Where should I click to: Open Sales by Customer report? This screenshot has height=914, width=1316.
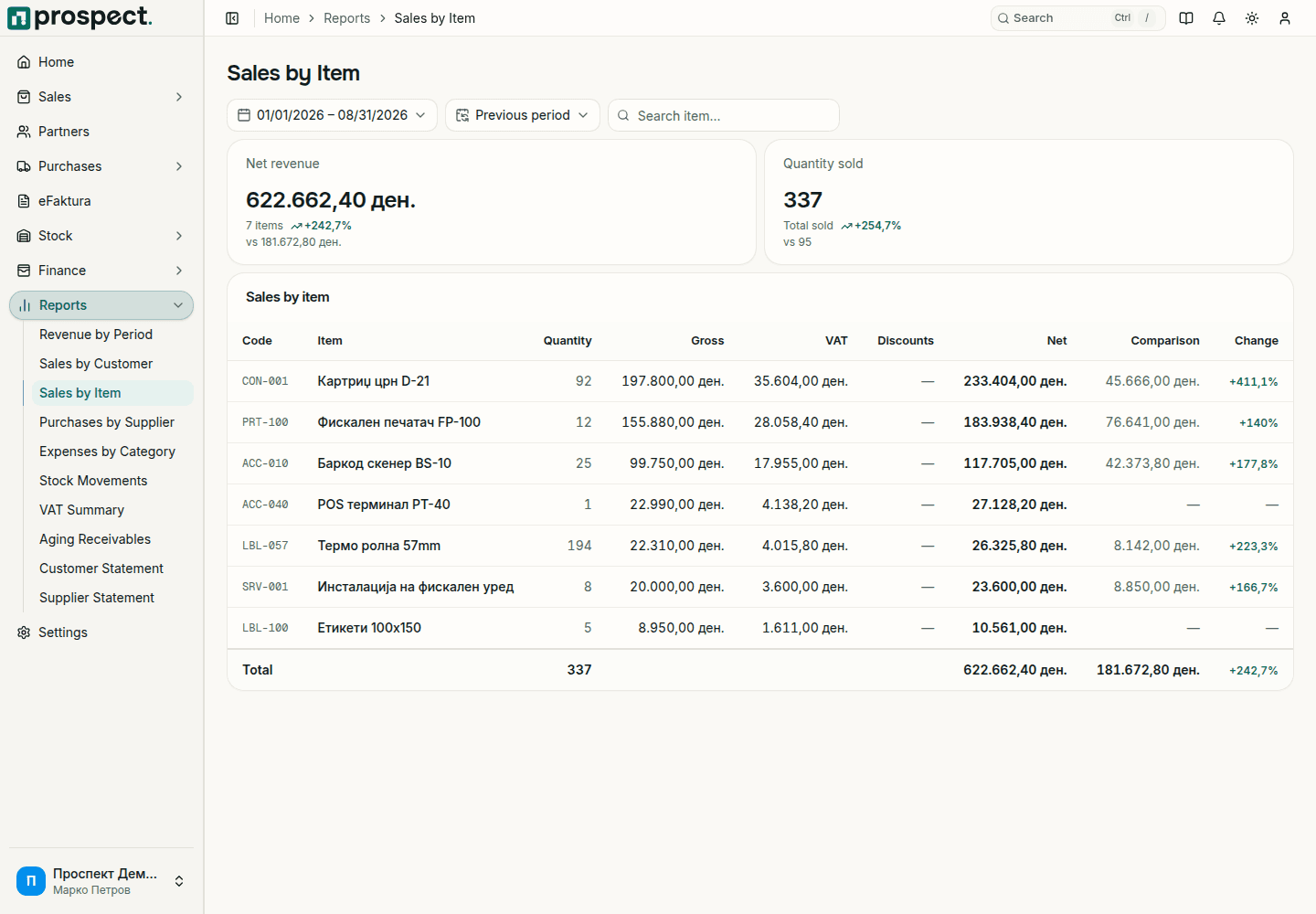point(96,364)
